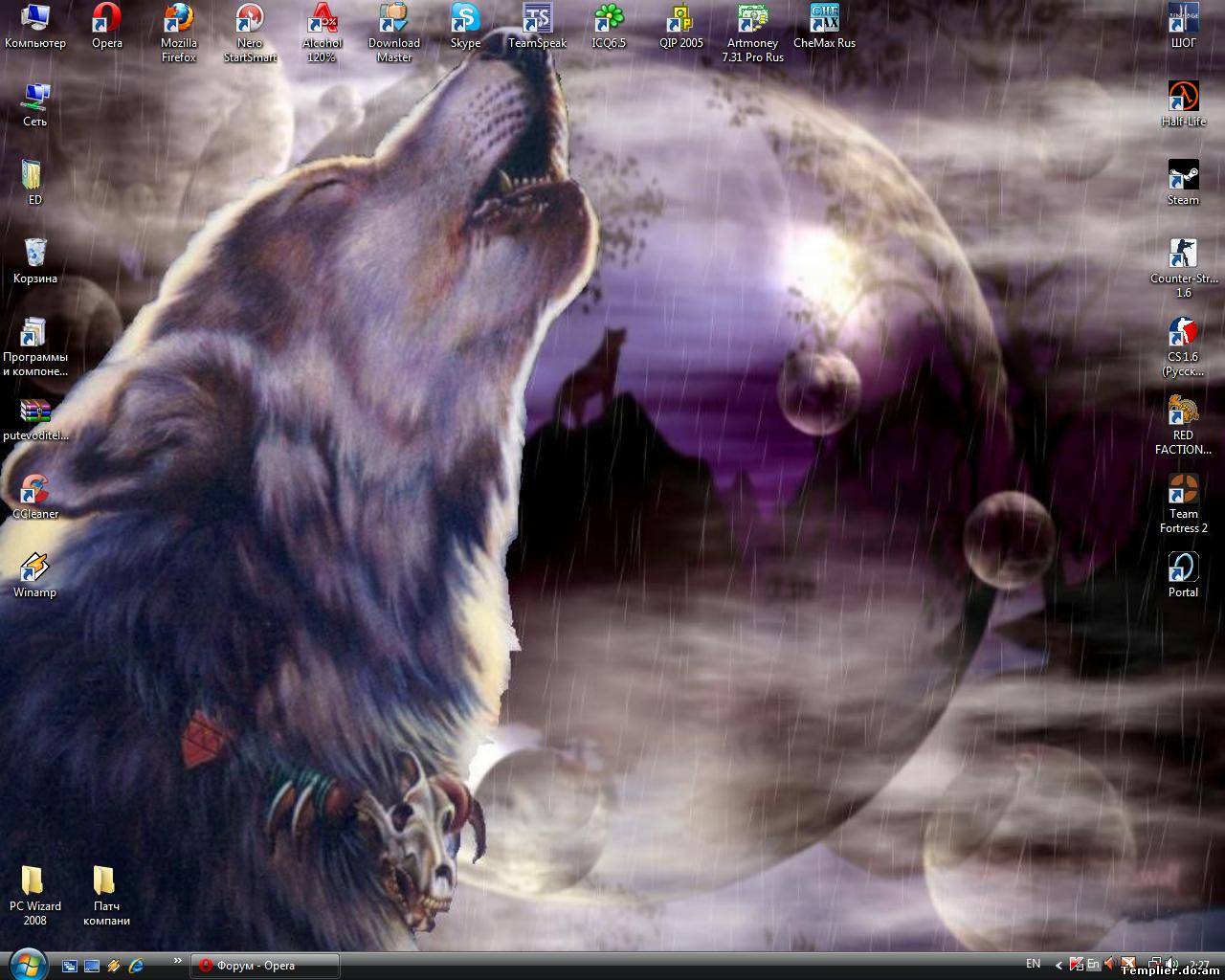Select the Mozilla Firefox desktop shortcut
Viewport: 1225px width, 980px height.
click(x=179, y=33)
